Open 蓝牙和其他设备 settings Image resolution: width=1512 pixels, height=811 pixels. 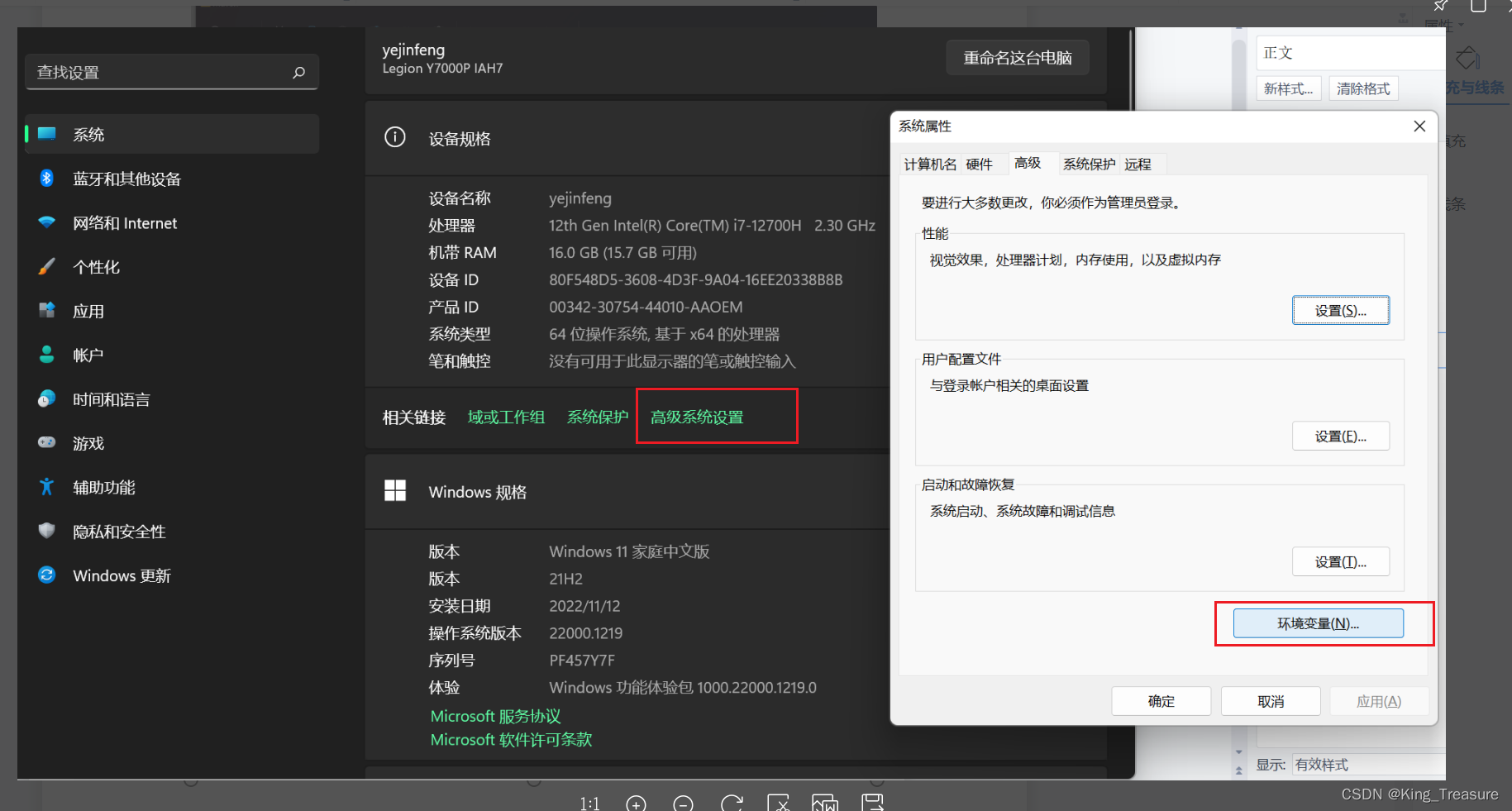click(x=172, y=179)
